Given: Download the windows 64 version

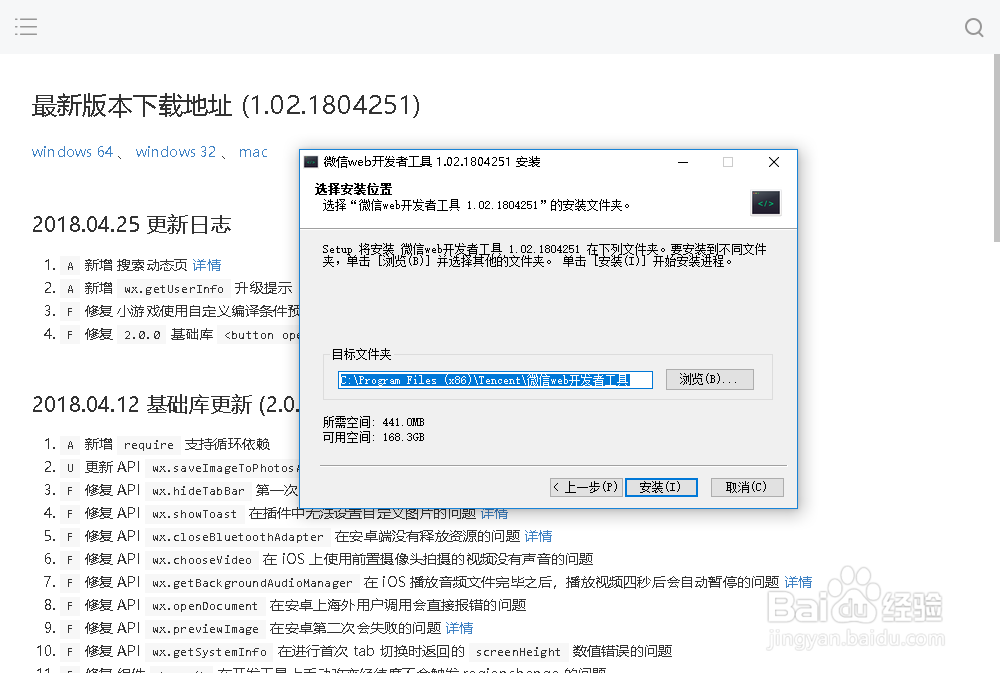Looking at the screenshot, I should pyautogui.click(x=71, y=151).
